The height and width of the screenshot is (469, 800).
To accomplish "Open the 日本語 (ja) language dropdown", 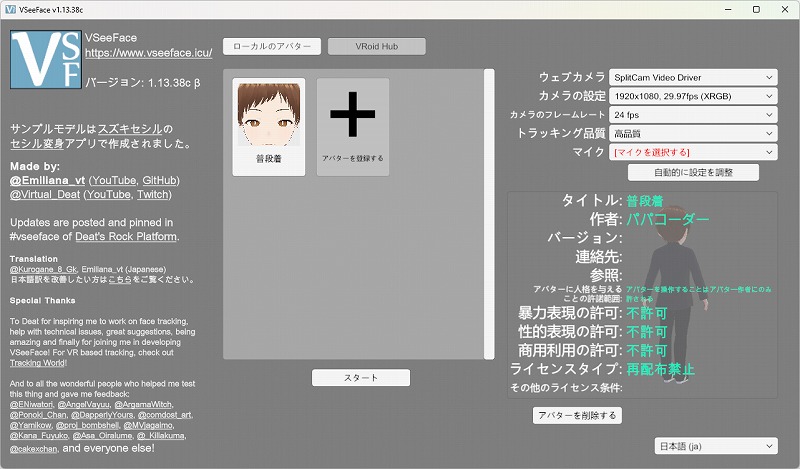I will click(716, 446).
